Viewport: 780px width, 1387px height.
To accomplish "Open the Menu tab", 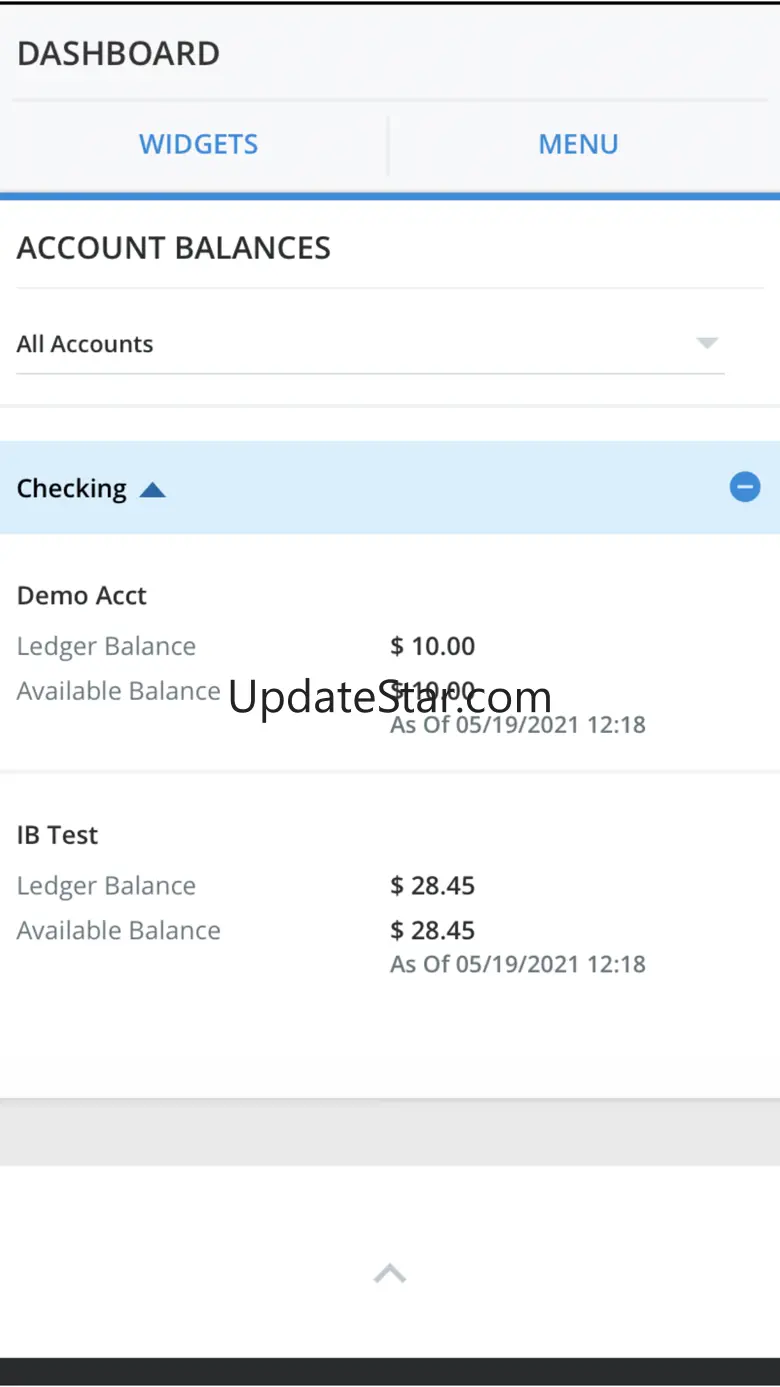I will tap(578, 144).
